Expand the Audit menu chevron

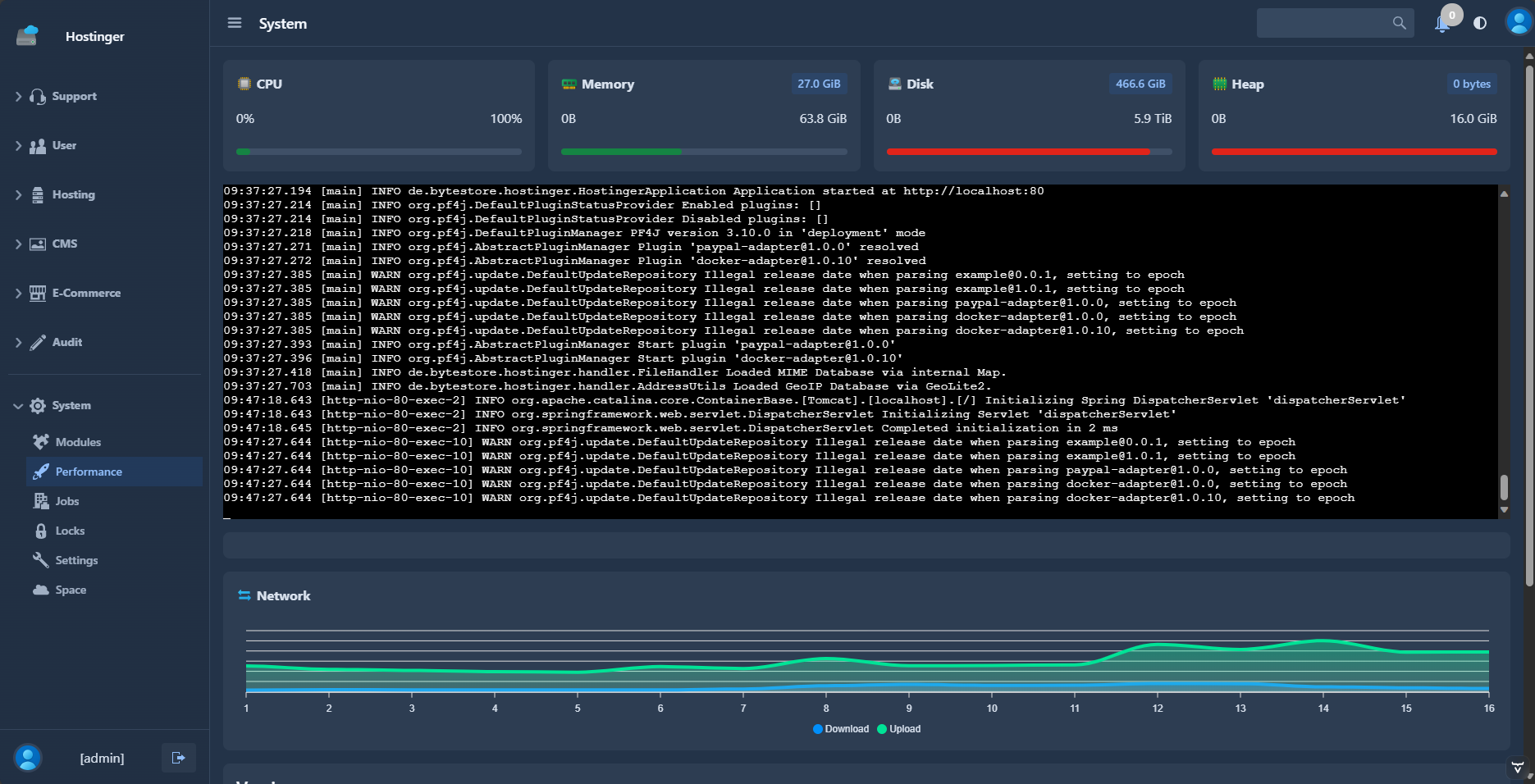tap(18, 343)
